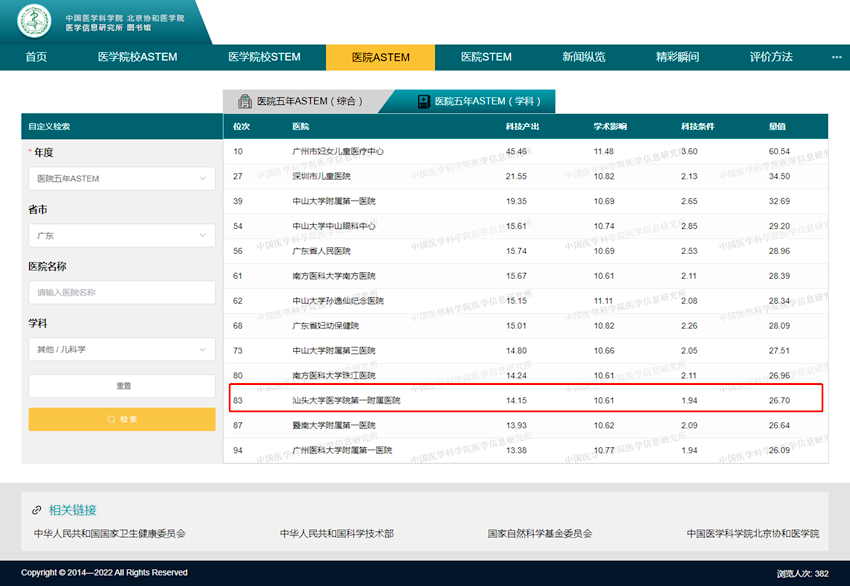Select 中山大学孙逸仙纪念医院 row
This screenshot has width=850, height=586.
(526, 301)
